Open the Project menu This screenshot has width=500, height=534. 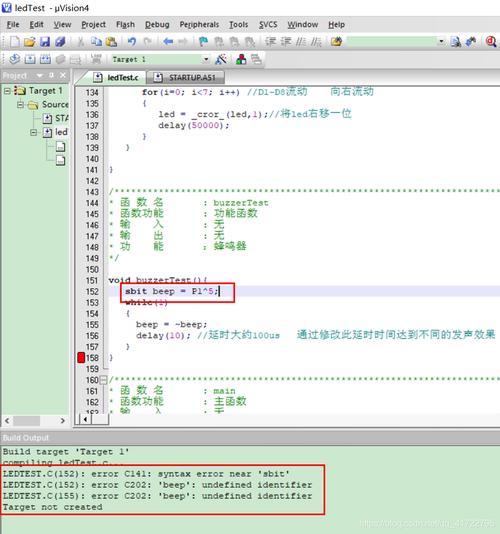coord(93,25)
